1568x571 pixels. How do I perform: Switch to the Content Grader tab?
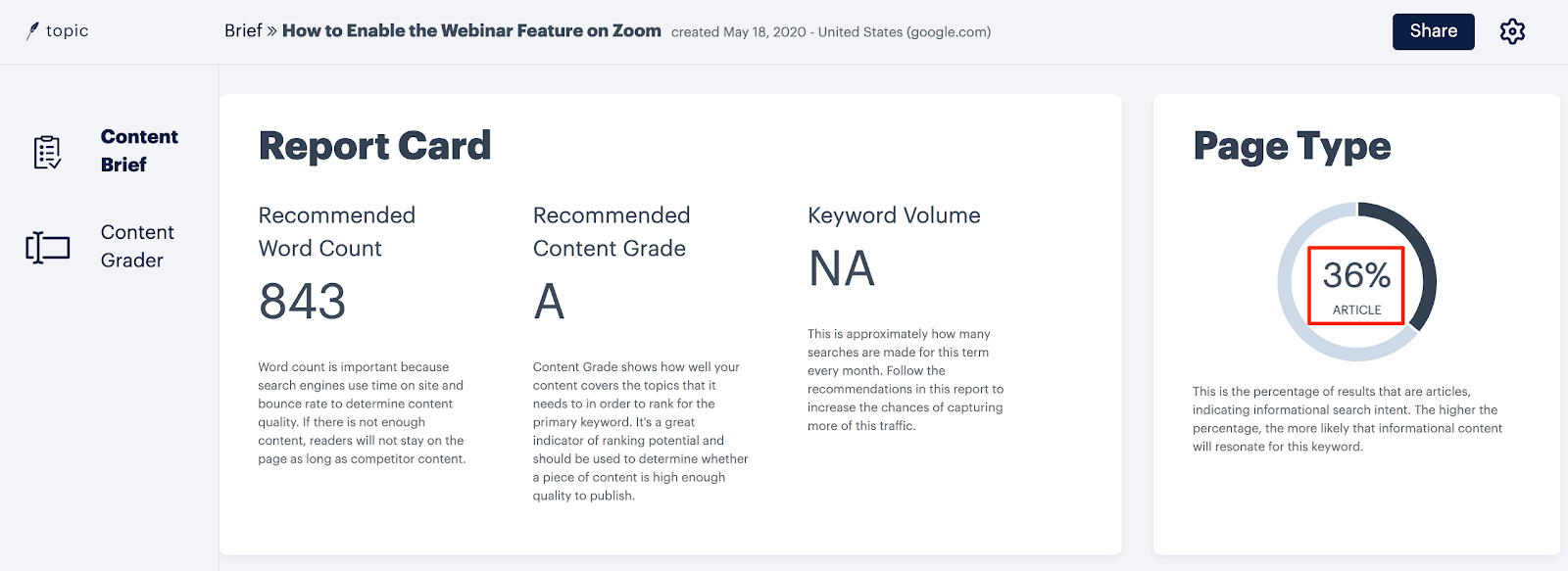[x=137, y=246]
